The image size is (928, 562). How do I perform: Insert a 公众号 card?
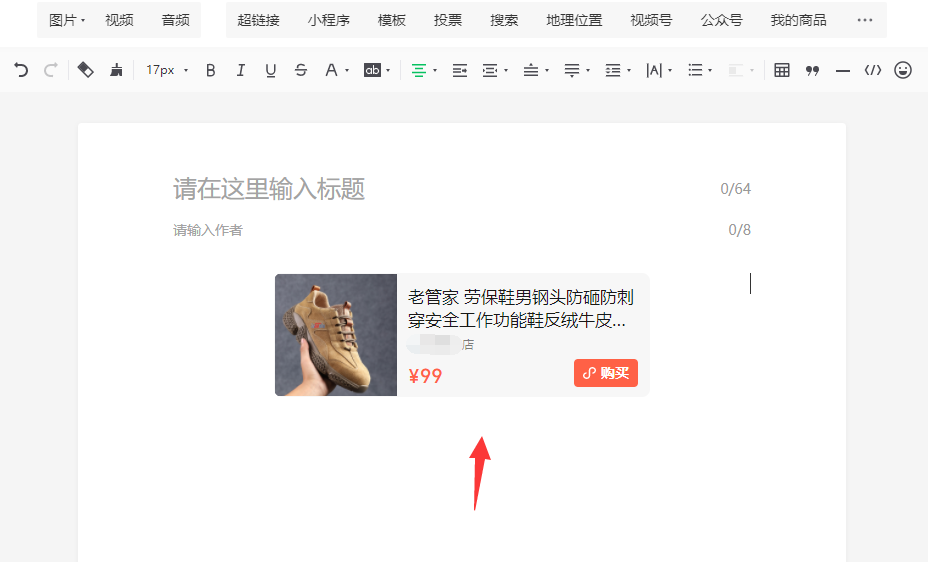tap(721, 20)
